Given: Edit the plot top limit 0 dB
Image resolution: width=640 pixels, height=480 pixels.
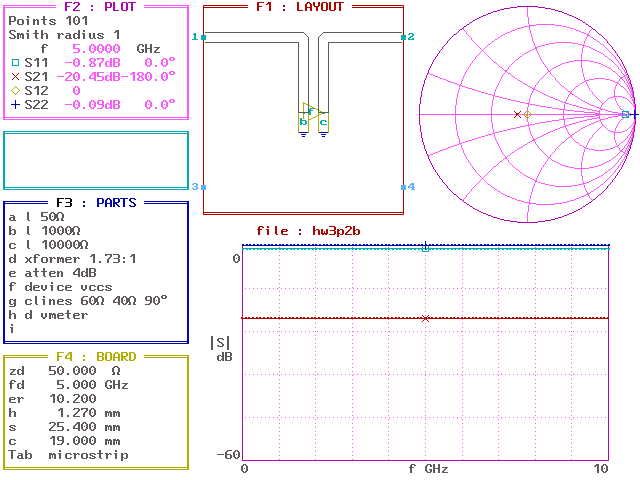Looking at the screenshot, I should [x=236, y=259].
